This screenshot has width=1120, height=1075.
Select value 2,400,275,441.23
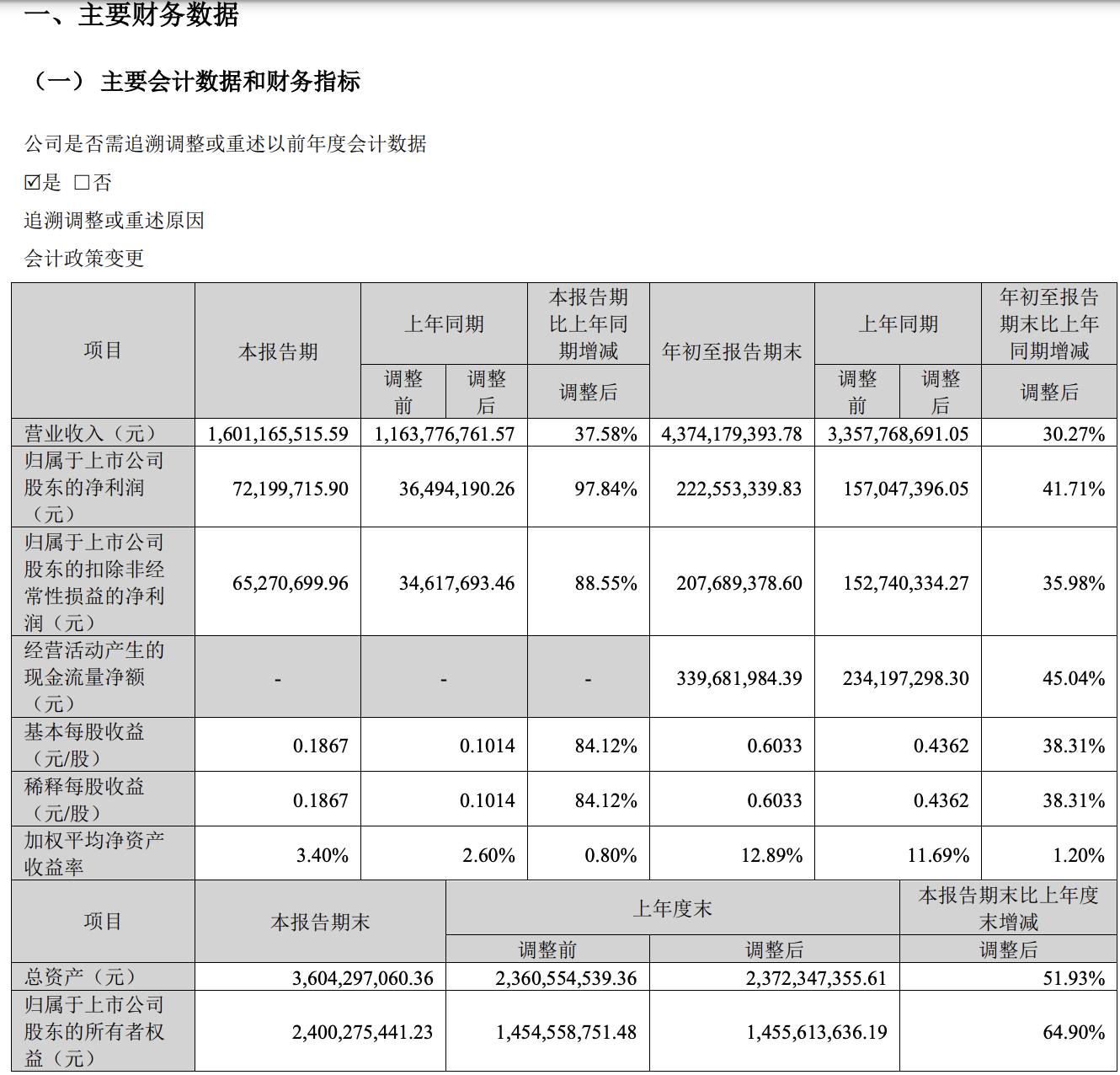363,1032
